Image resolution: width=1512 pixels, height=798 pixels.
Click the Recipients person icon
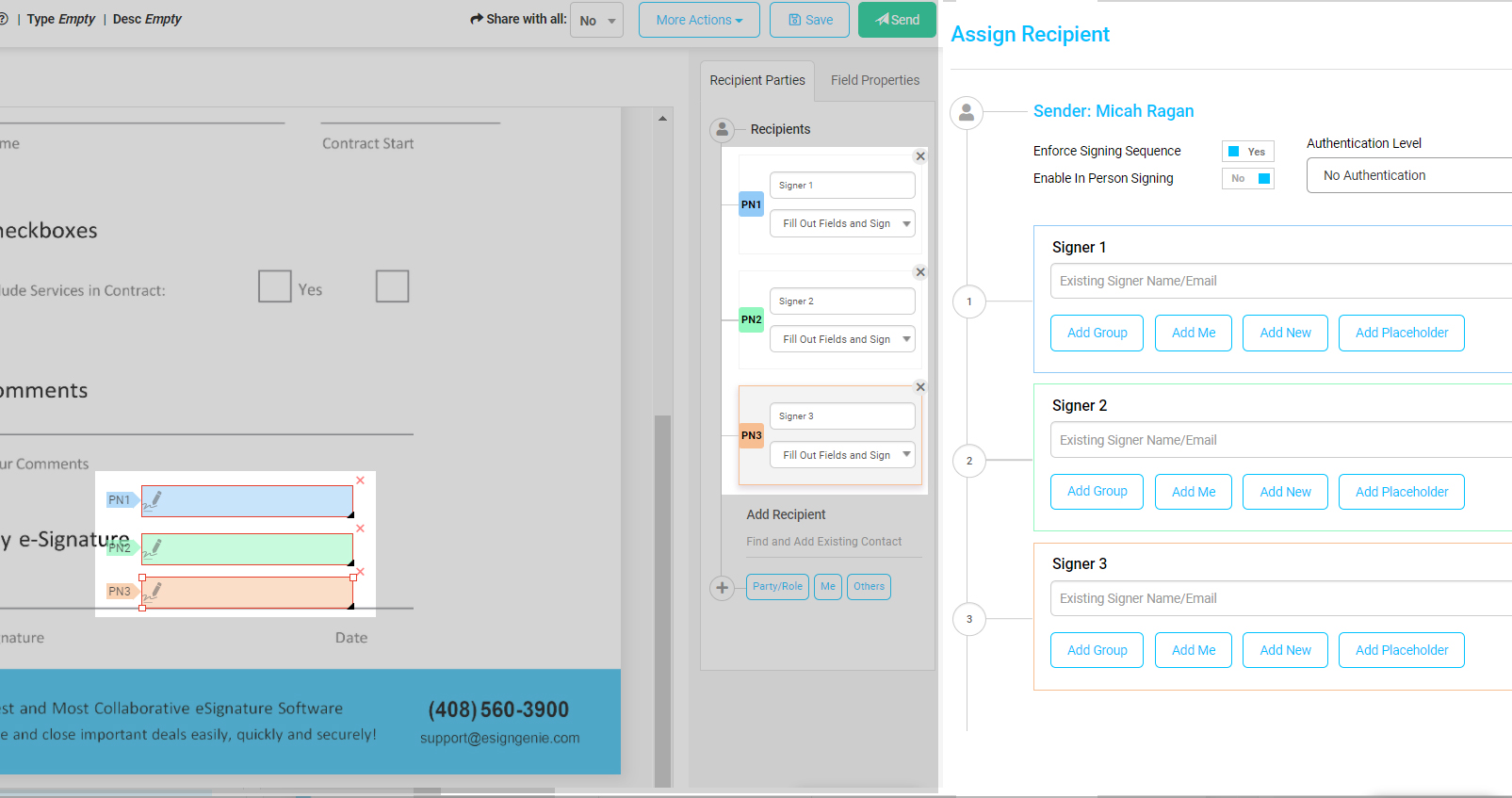pos(722,130)
